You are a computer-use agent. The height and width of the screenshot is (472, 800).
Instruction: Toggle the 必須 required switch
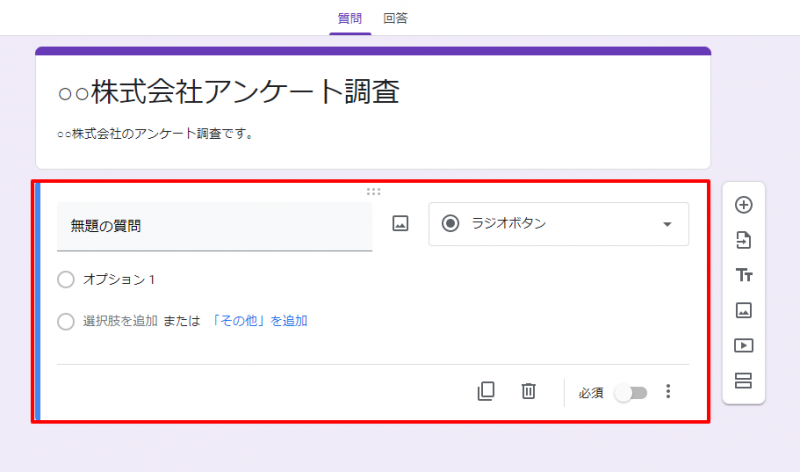(631, 393)
